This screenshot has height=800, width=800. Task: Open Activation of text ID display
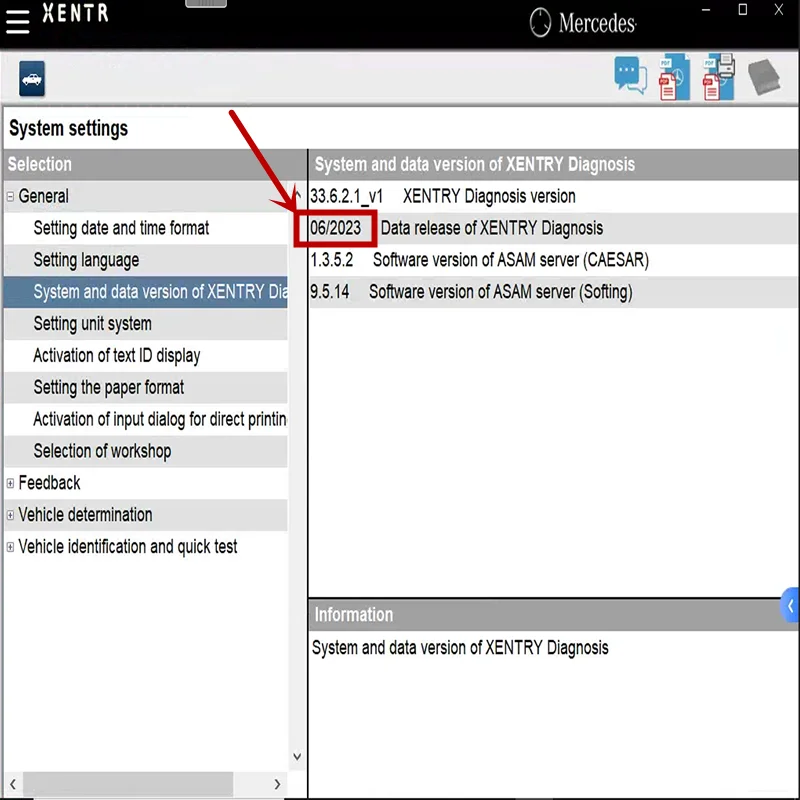click(124, 355)
